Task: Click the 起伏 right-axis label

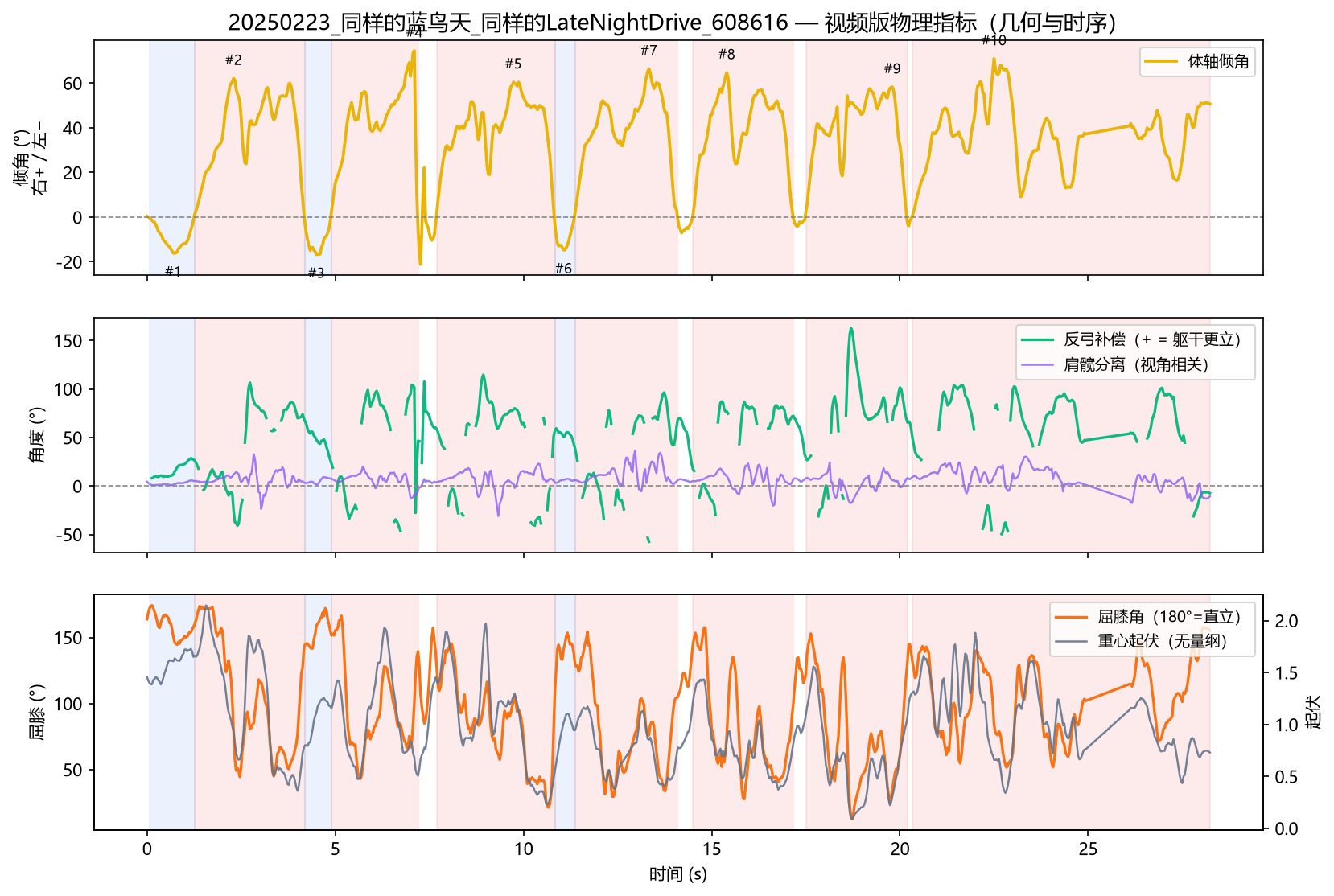Action: (x=1313, y=713)
